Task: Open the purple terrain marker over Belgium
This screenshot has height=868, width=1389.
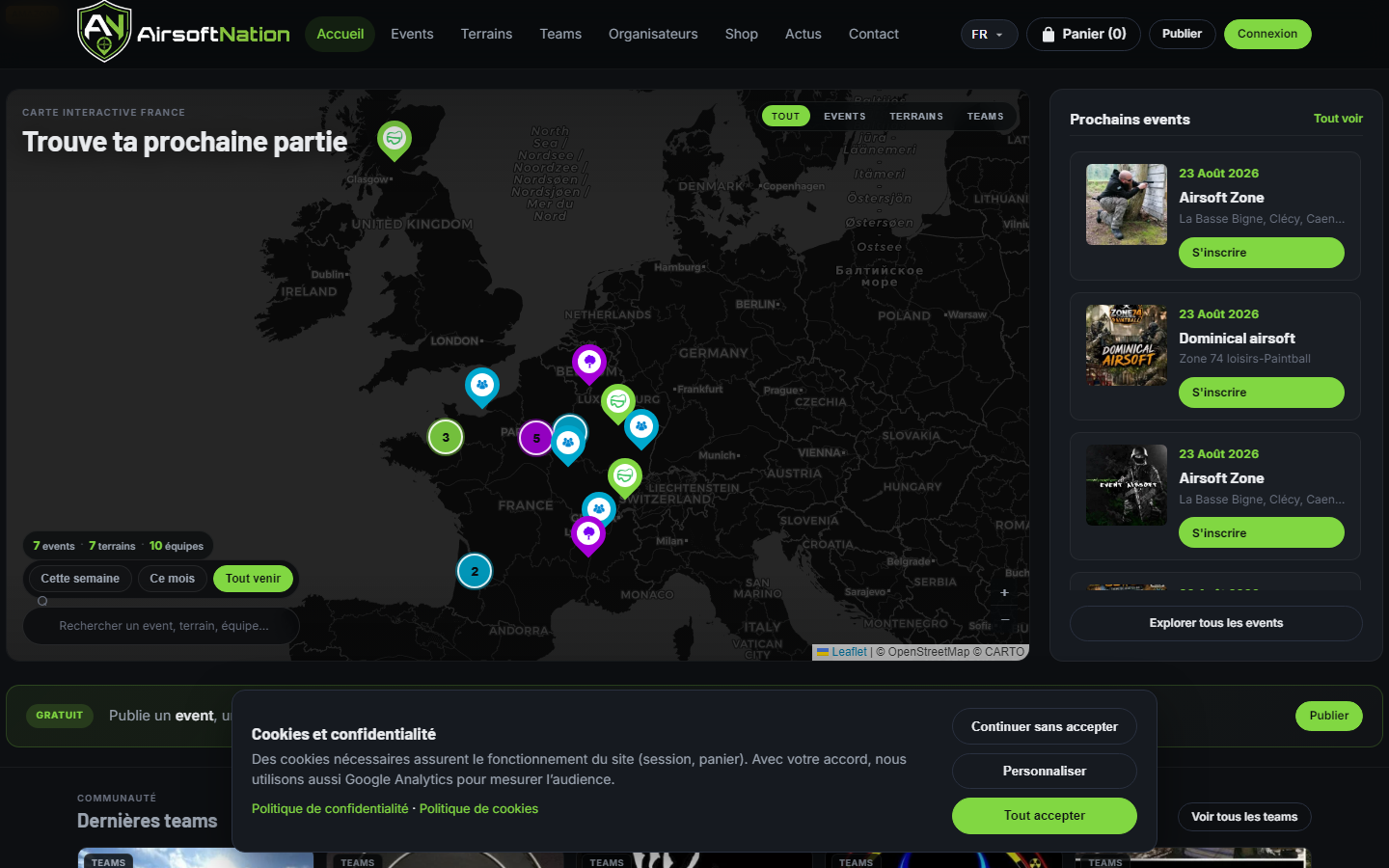Action: [x=589, y=365]
